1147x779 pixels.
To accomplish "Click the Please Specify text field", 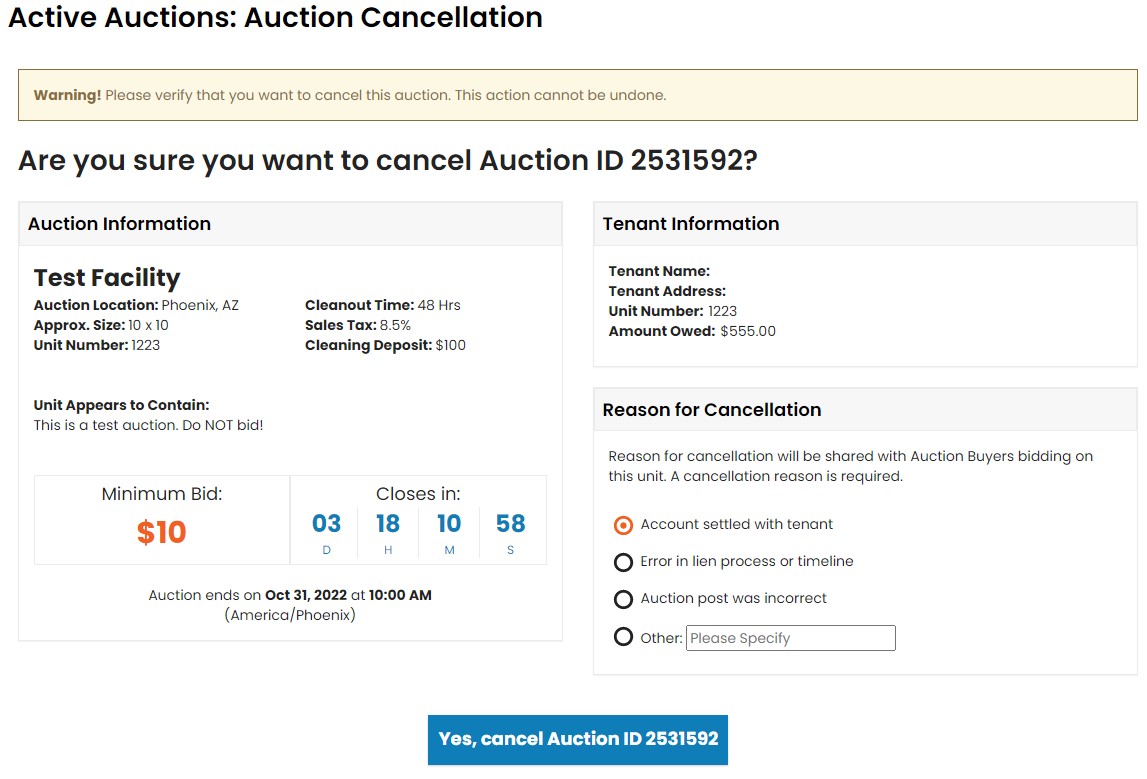I will [x=790, y=637].
